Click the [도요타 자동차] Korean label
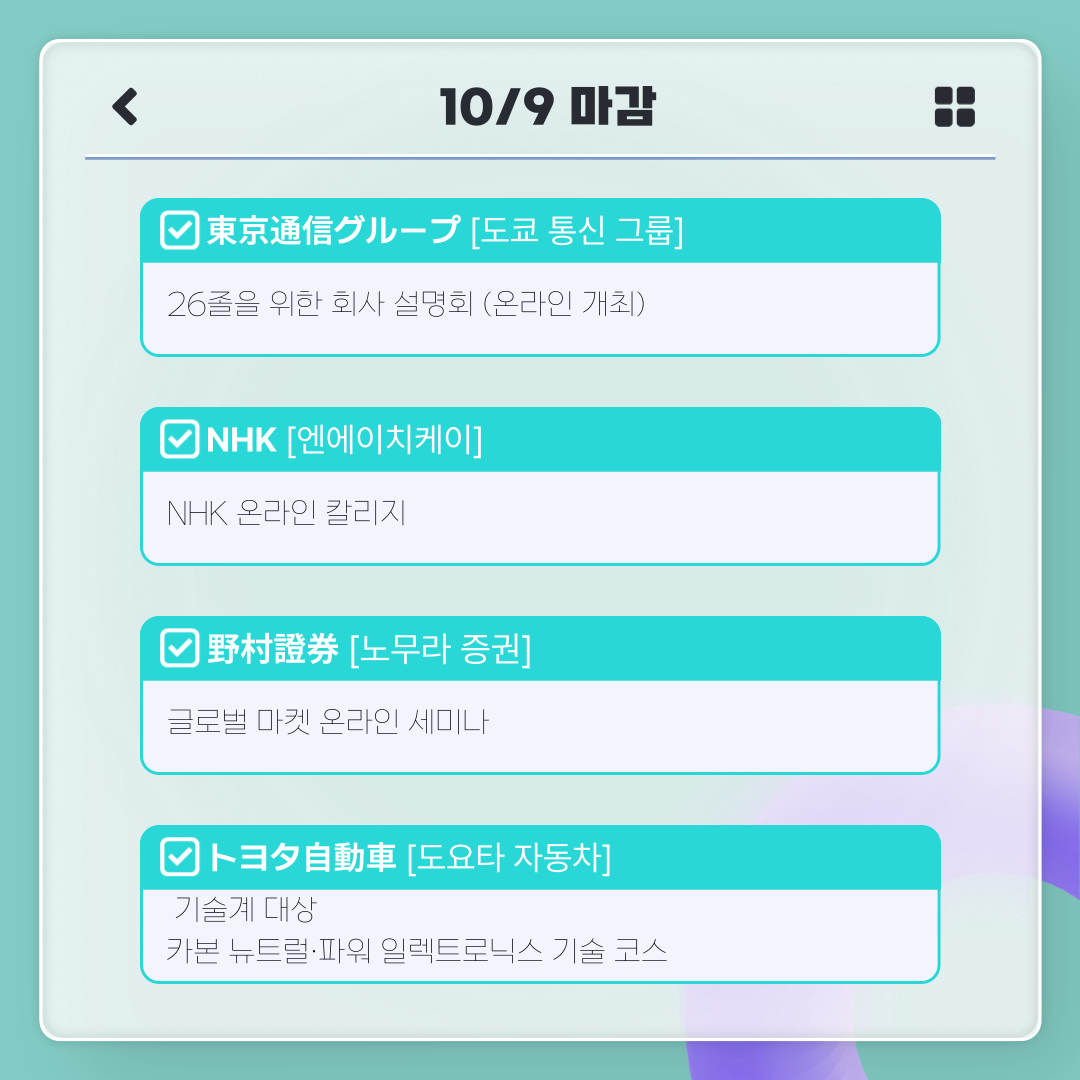This screenshot has width=1080, height=1080. [510, 858]
